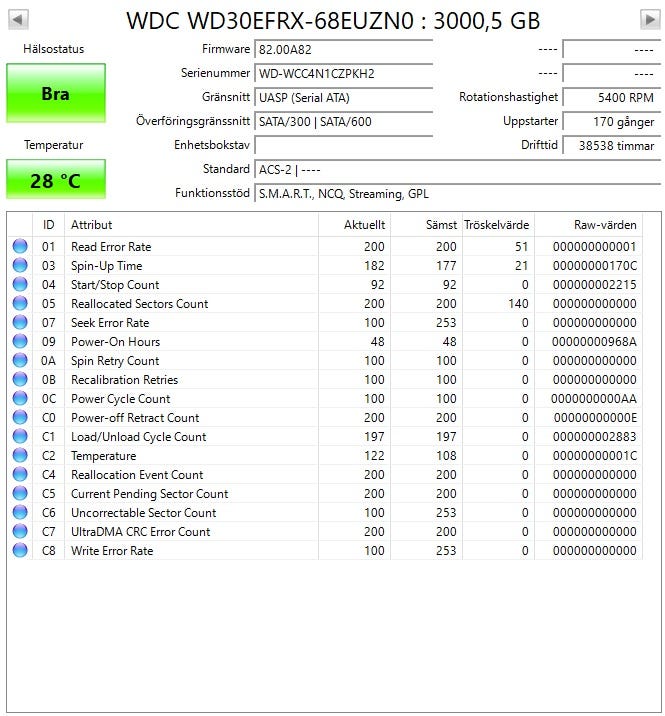Select the status orb for UltraDMA CRC Error Count

coord(20,532)
